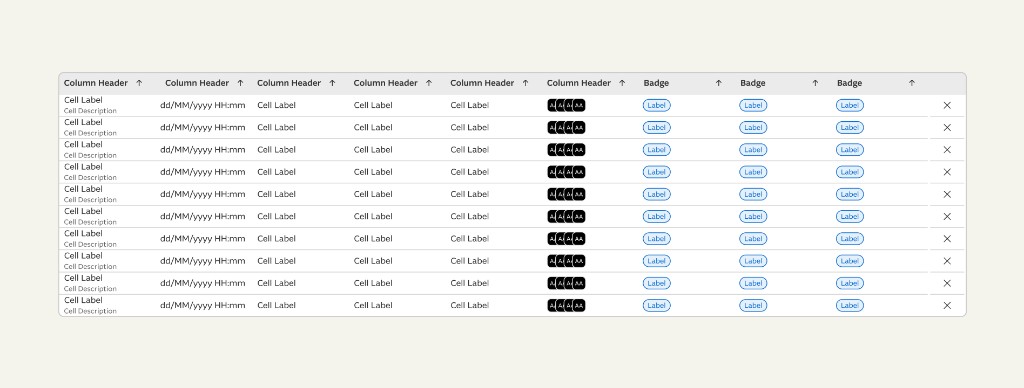Open the avatar group in the seventh row
Viewport: 1024px width, 388px height.
[x=566, y=238]
